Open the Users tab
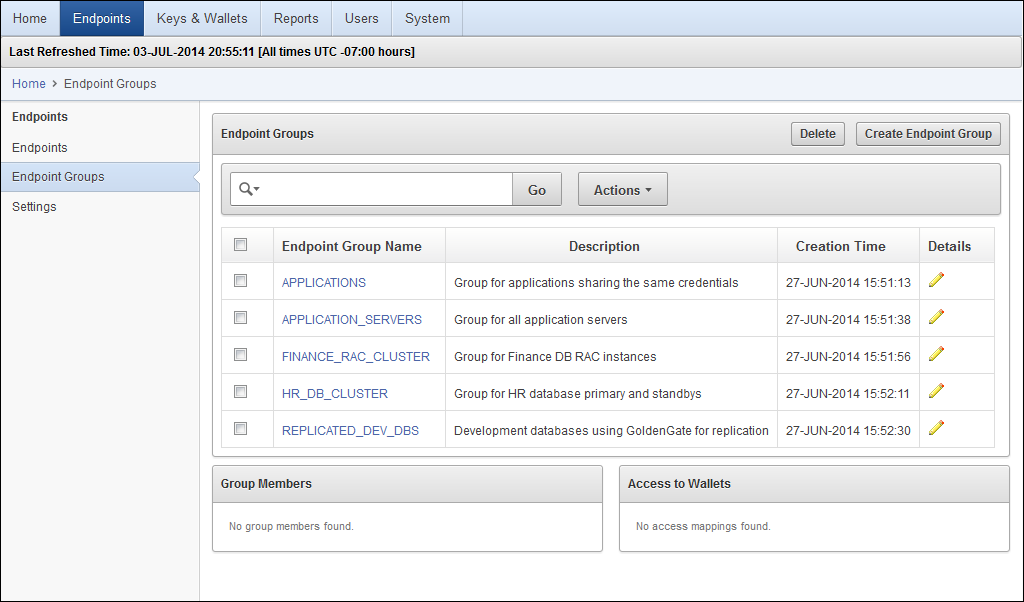The height and width of the screenshot is (602, 1024). 361,18
